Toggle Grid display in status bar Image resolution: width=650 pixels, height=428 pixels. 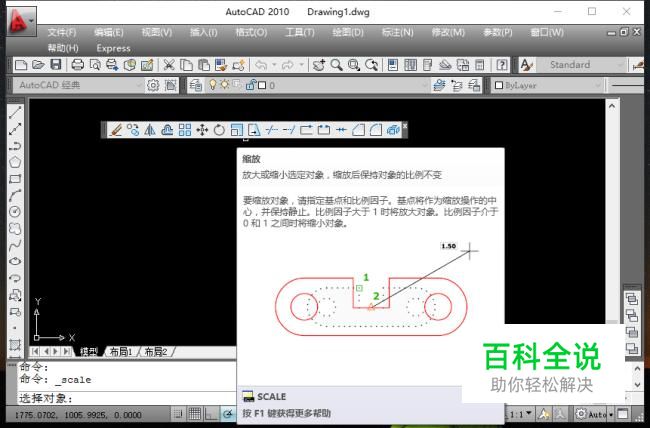[194, 413]
